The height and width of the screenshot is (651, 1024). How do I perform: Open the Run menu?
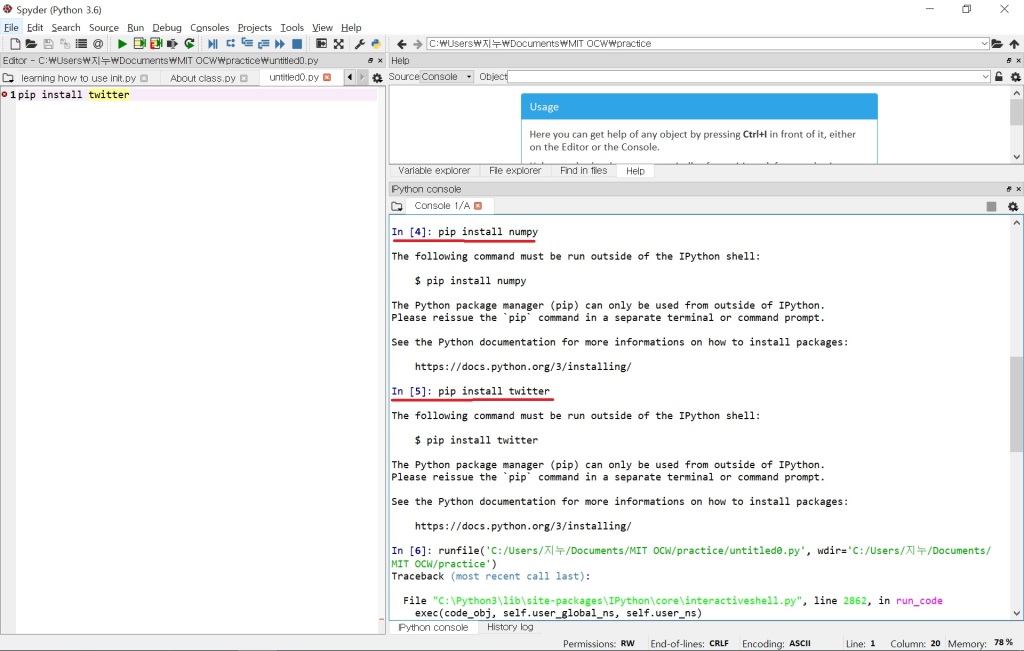tap(135, 27)
